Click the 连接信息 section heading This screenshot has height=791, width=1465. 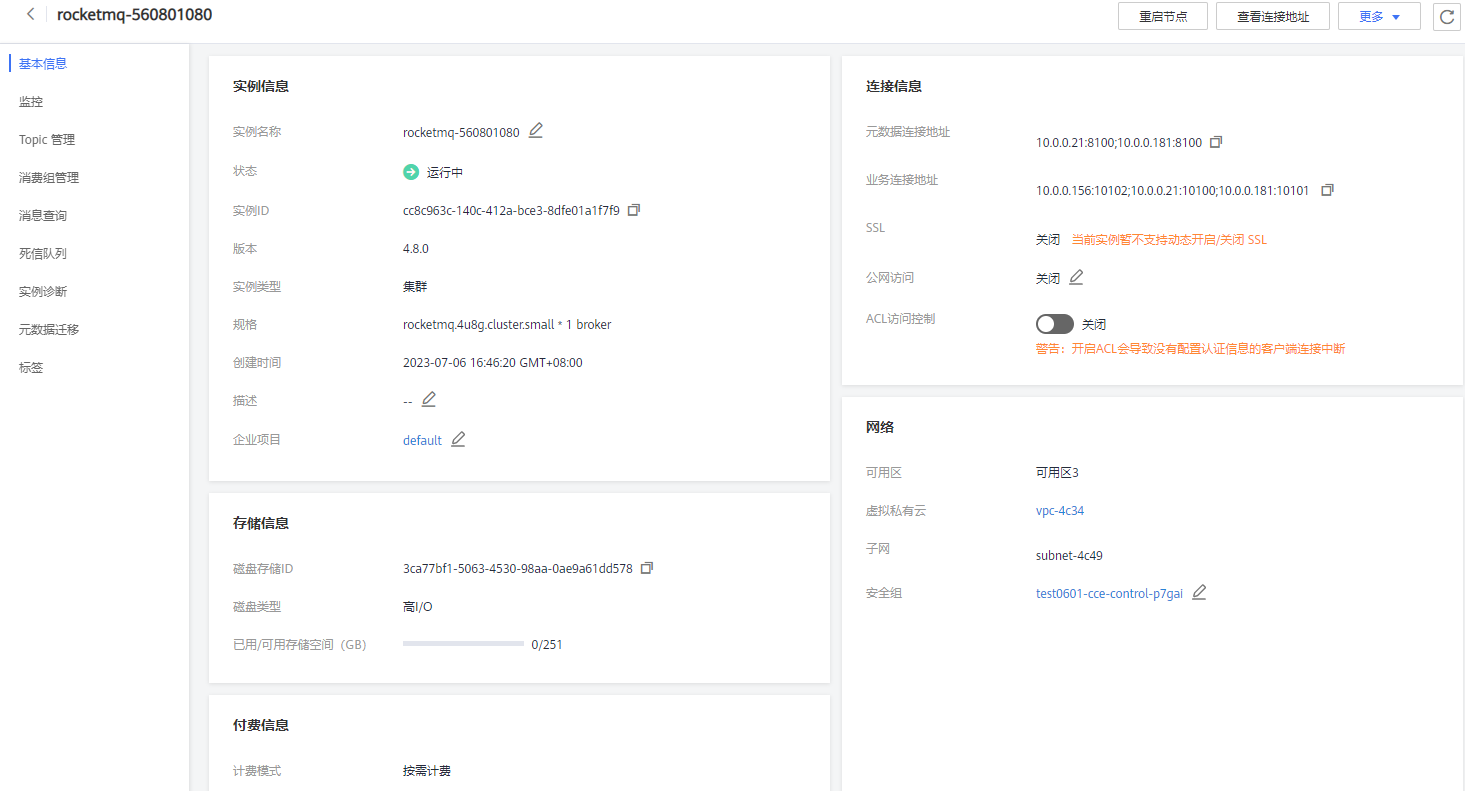pyautogui.click(x=894, y=86)
